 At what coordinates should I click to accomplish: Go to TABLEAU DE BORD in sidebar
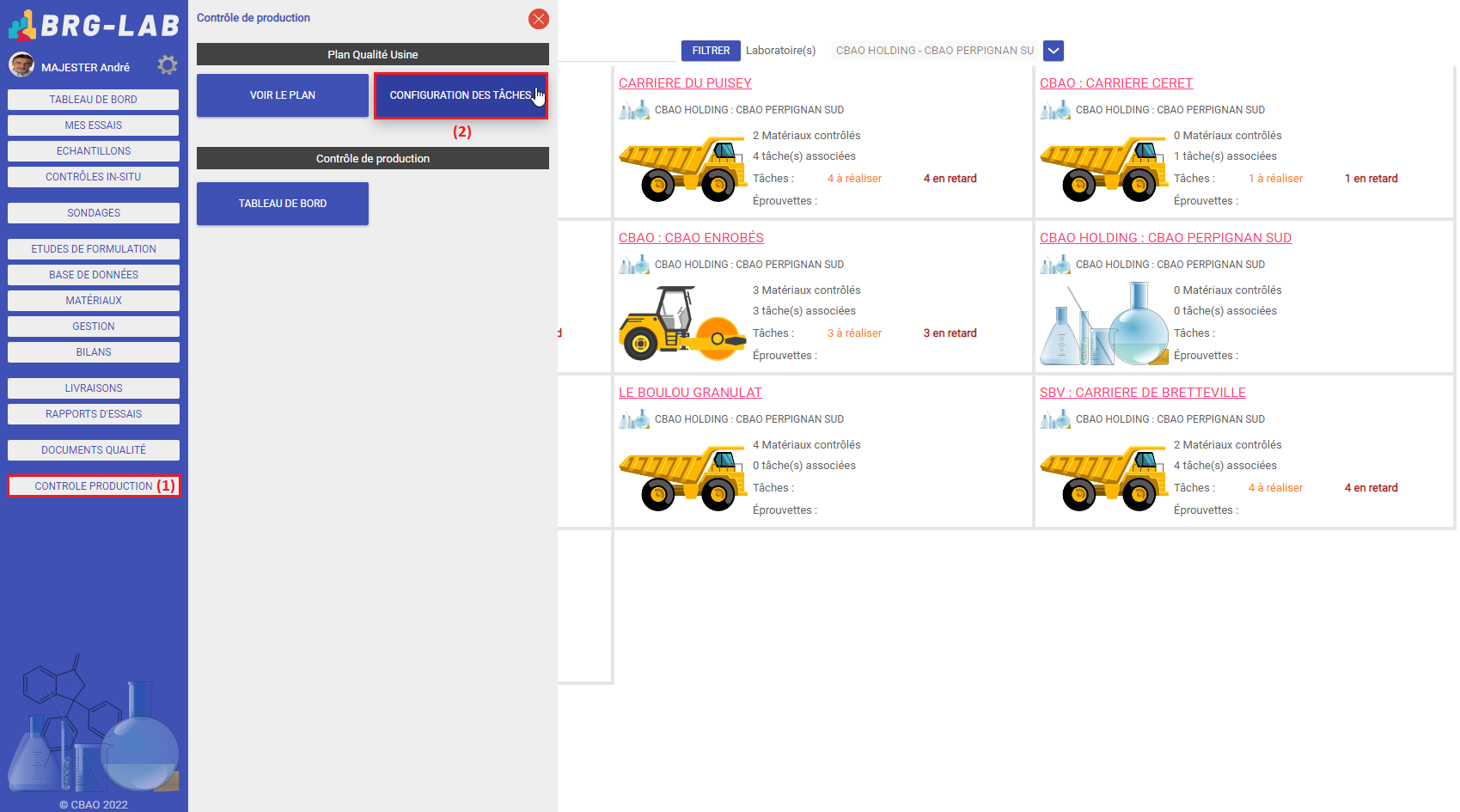click(94, 100)
